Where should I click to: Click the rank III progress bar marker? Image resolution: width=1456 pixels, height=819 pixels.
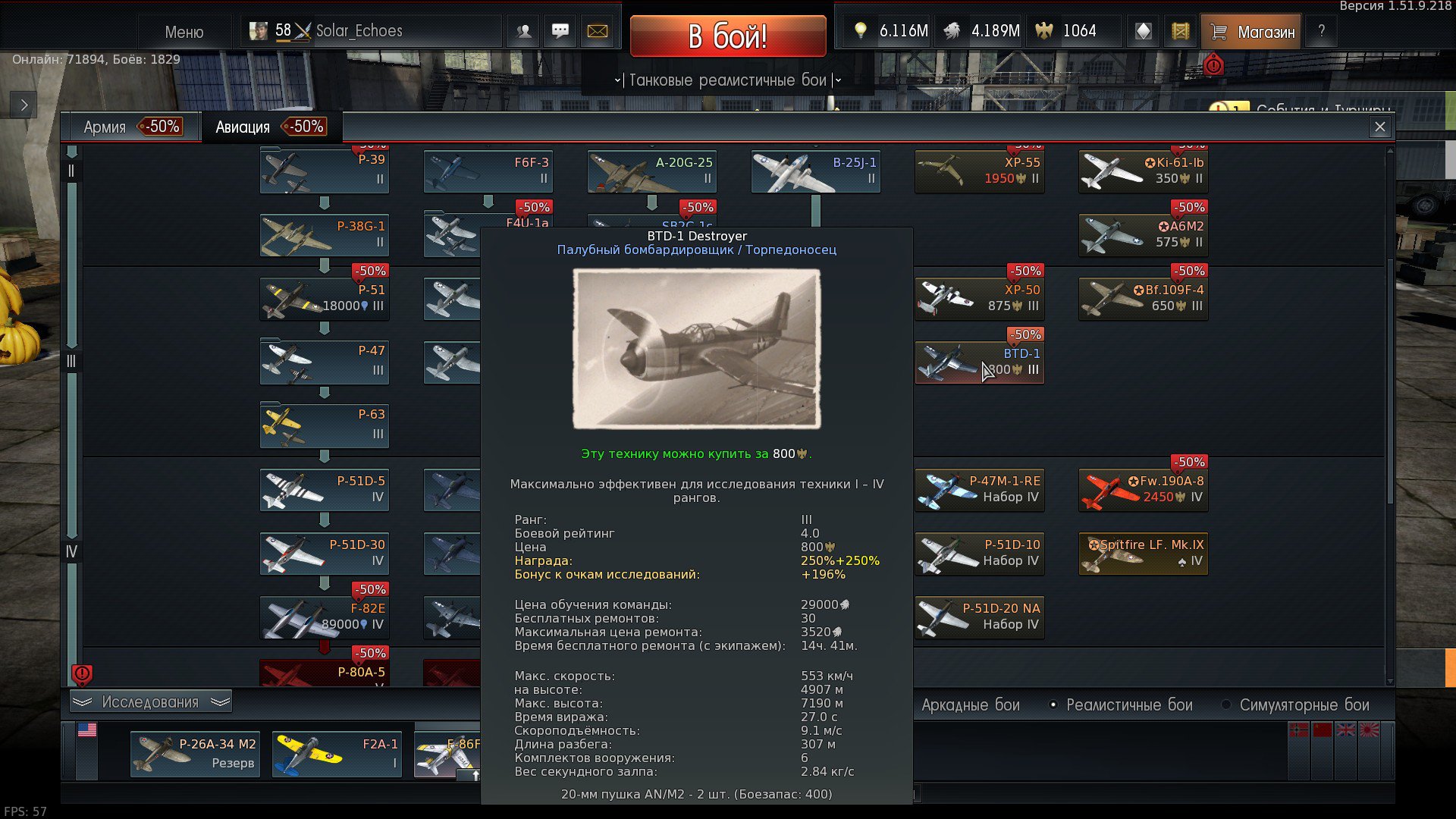pos(71,361)
